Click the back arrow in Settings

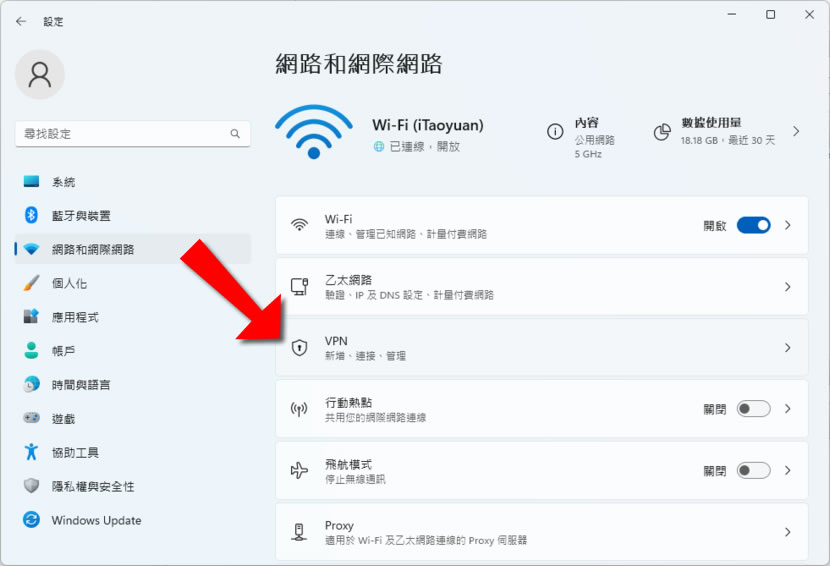(x=21, y=21)
